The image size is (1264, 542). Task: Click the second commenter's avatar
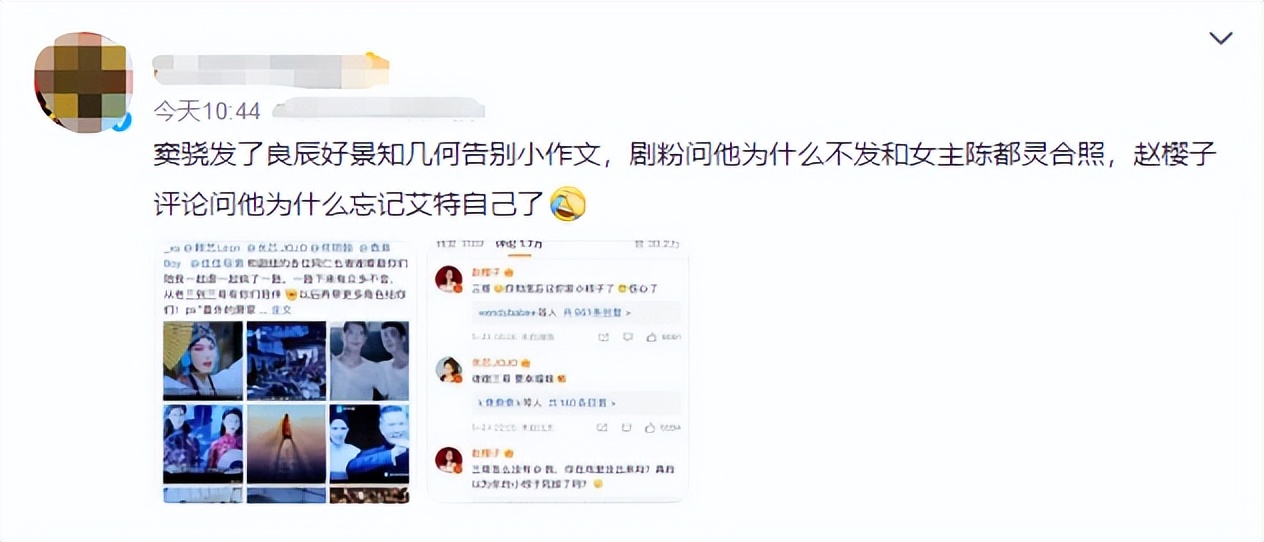(x=448, y=369)
